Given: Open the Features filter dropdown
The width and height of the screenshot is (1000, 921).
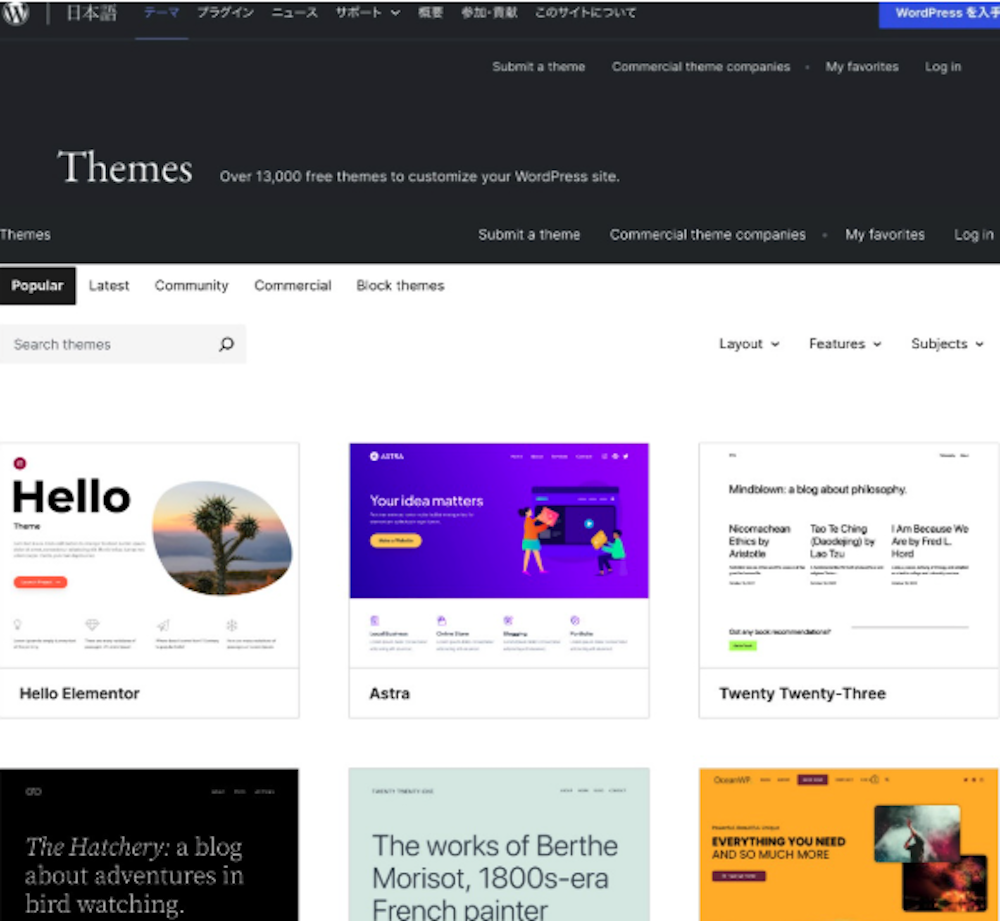Looking at the screenshot, I should pos(844,344).
